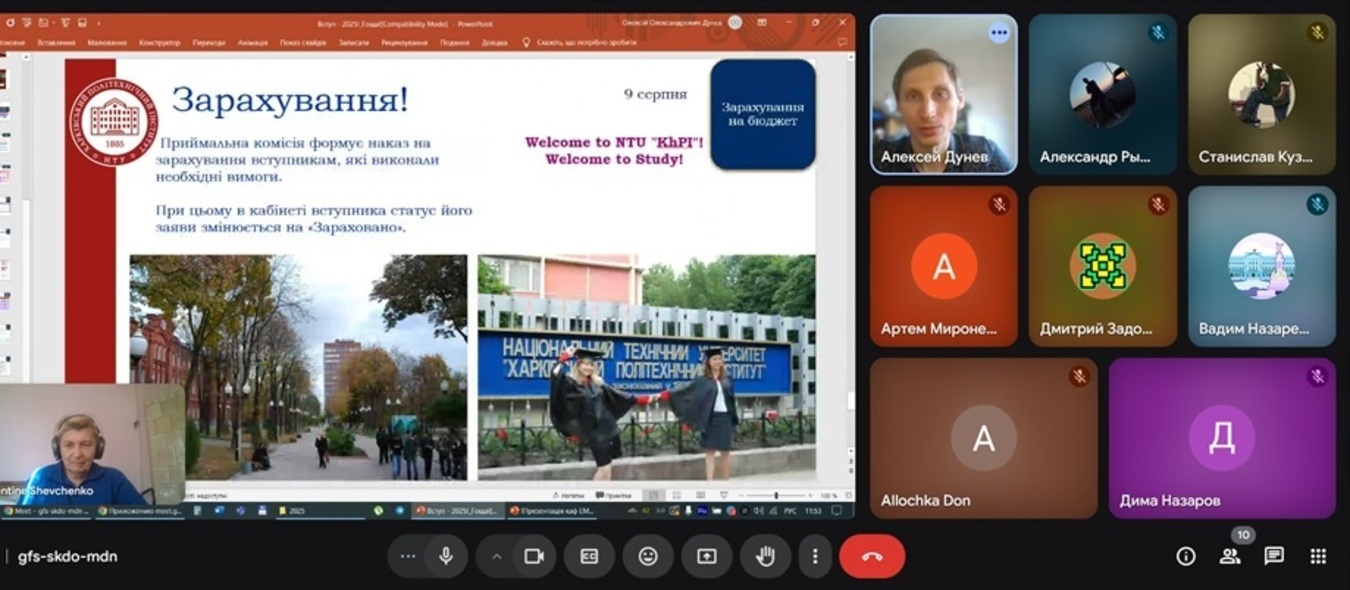This screenshot has height=590, width=1350.
Task: Raise your hand in the meeting
Action: pos(766,556)
